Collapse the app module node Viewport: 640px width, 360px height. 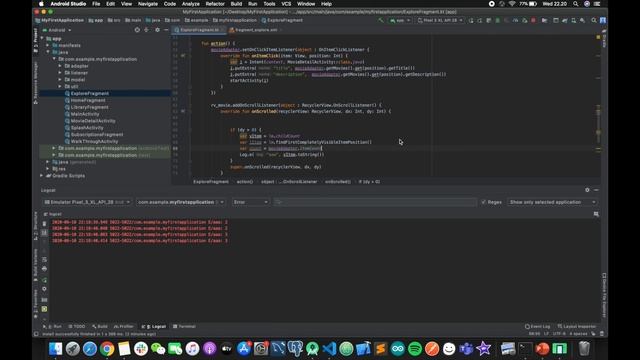coord(42,38)
